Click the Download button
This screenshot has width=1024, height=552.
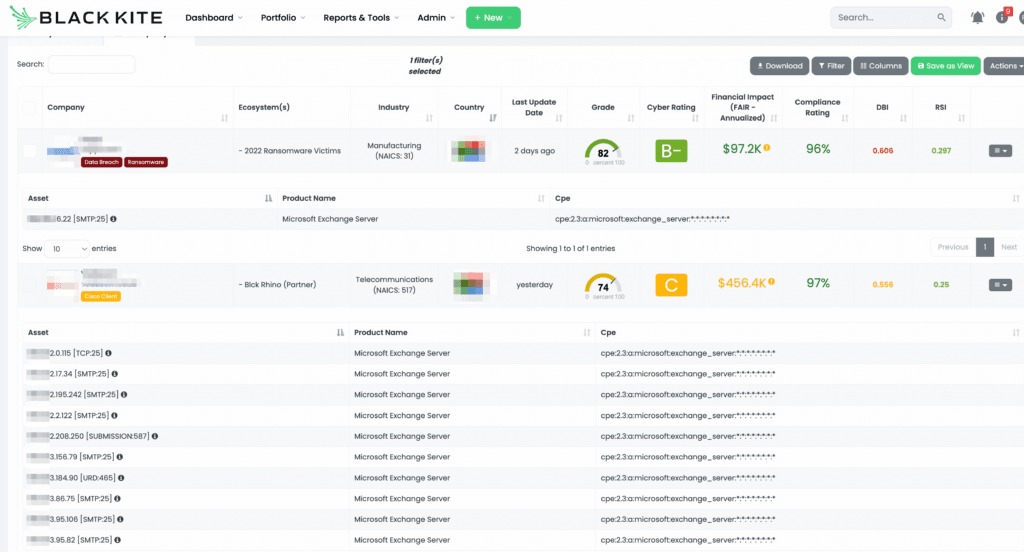pos(779,66)
